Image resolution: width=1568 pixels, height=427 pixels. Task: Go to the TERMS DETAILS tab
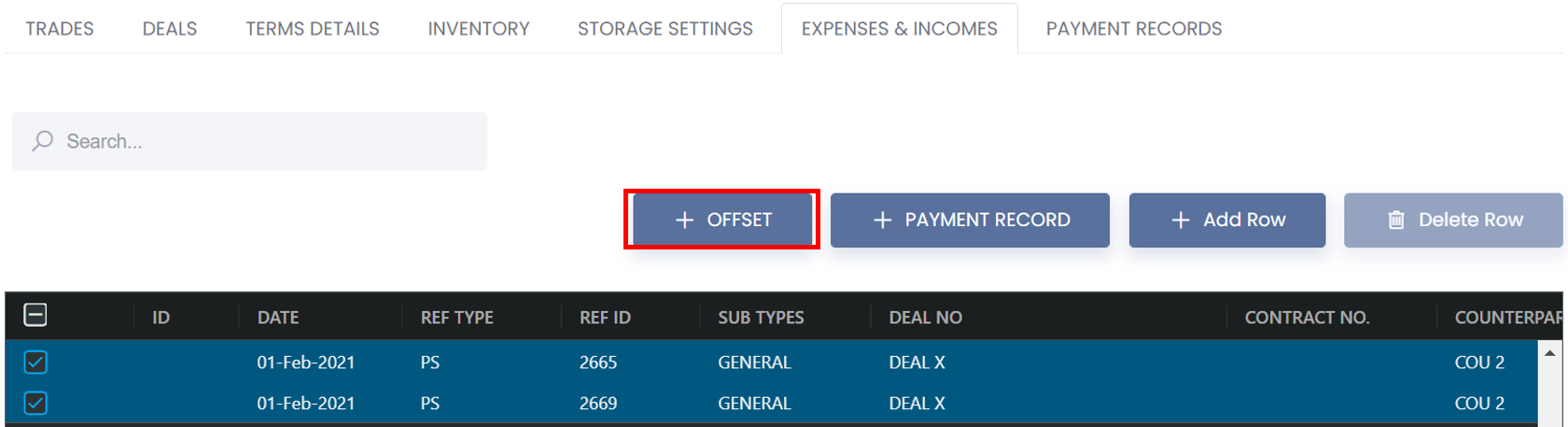click(x=313, y=29)
